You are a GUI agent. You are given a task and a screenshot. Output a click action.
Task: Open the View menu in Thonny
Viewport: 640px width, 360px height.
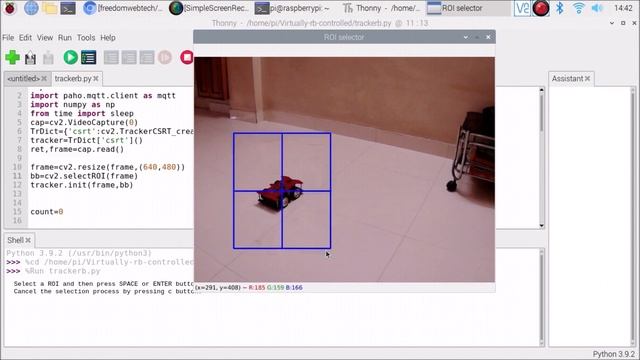(x=45, y=38)
